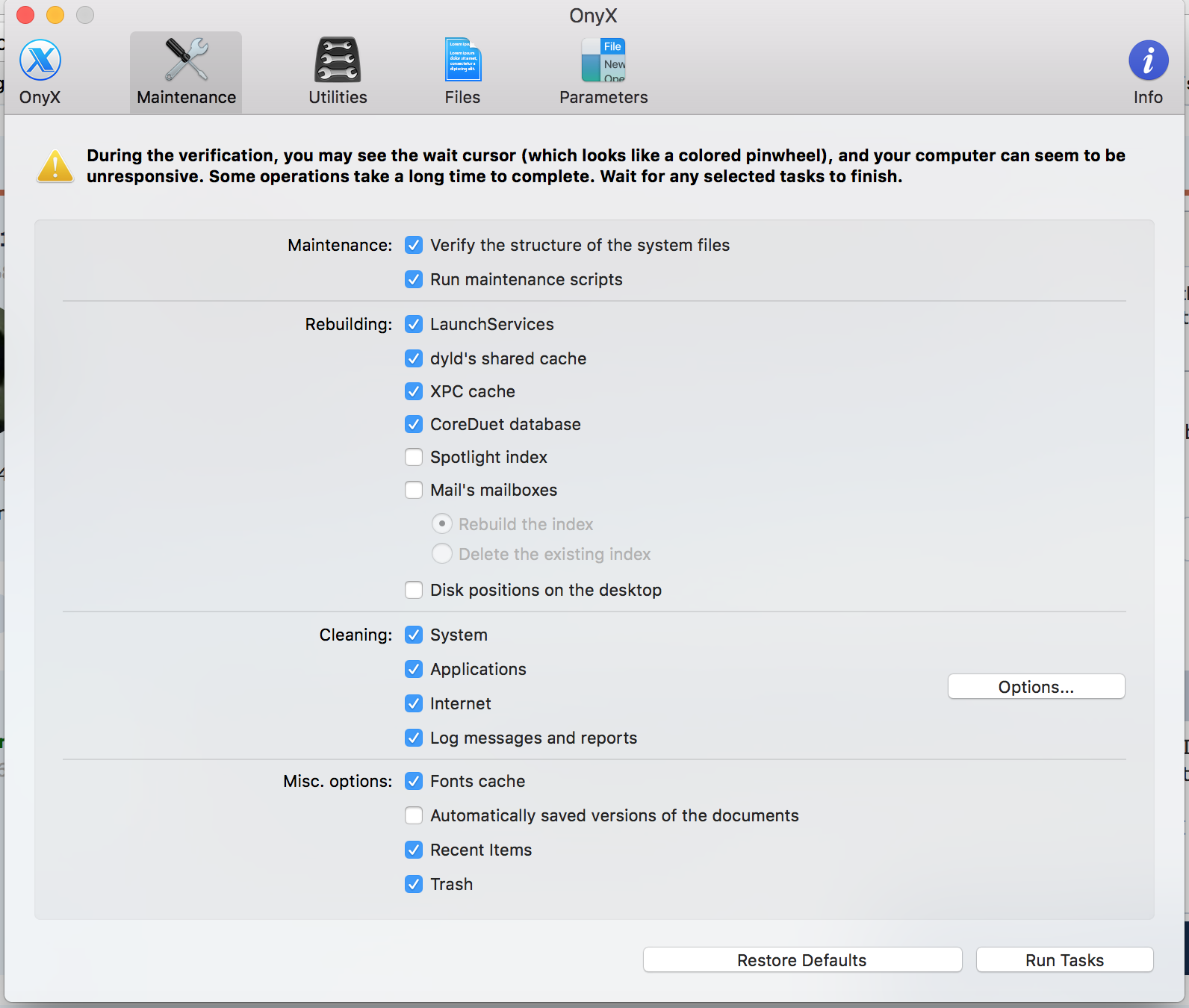Enable Automatically saved versions of the documents

[414, 815]
